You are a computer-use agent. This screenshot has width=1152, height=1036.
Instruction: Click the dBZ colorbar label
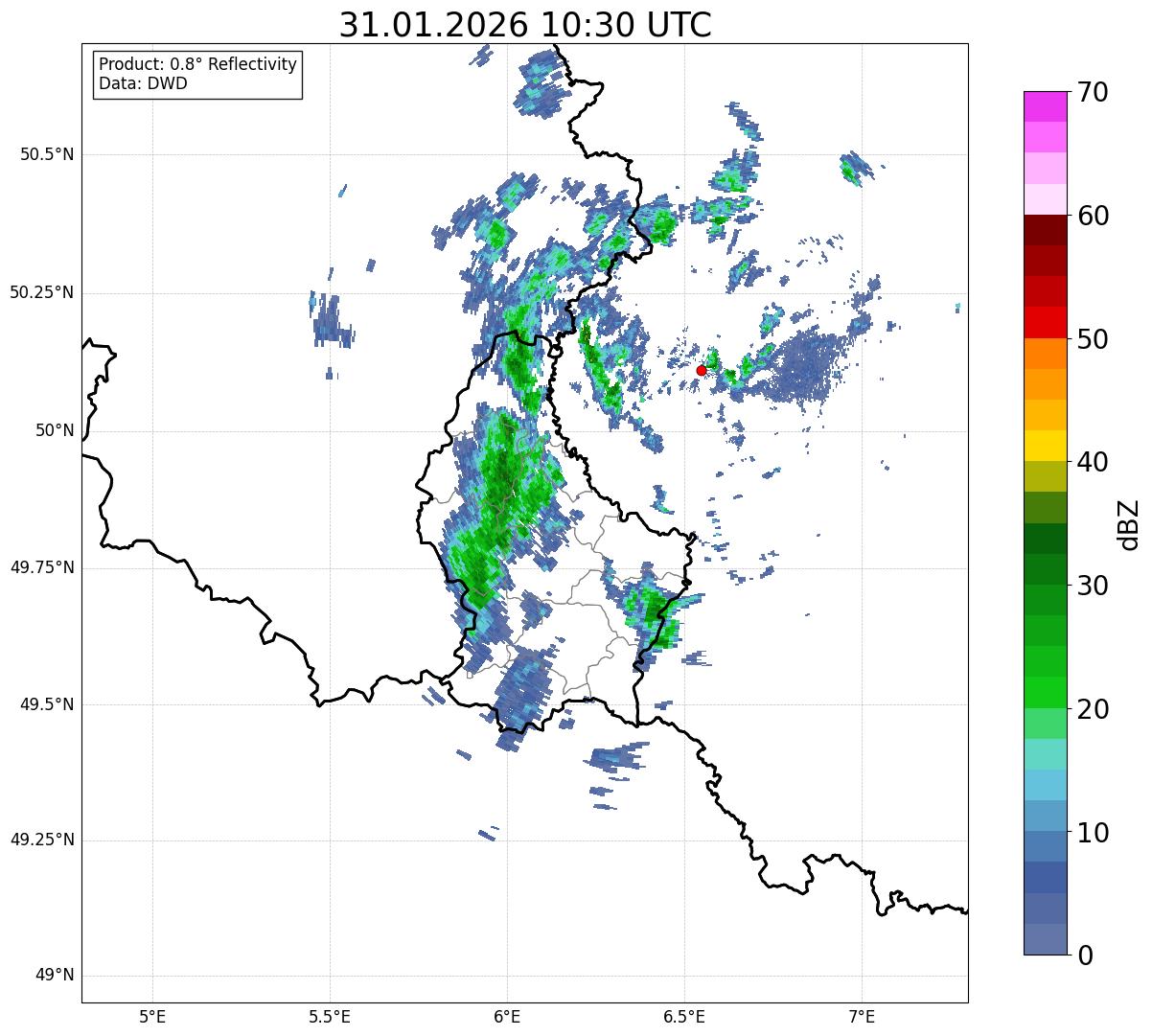(1129, 523)
